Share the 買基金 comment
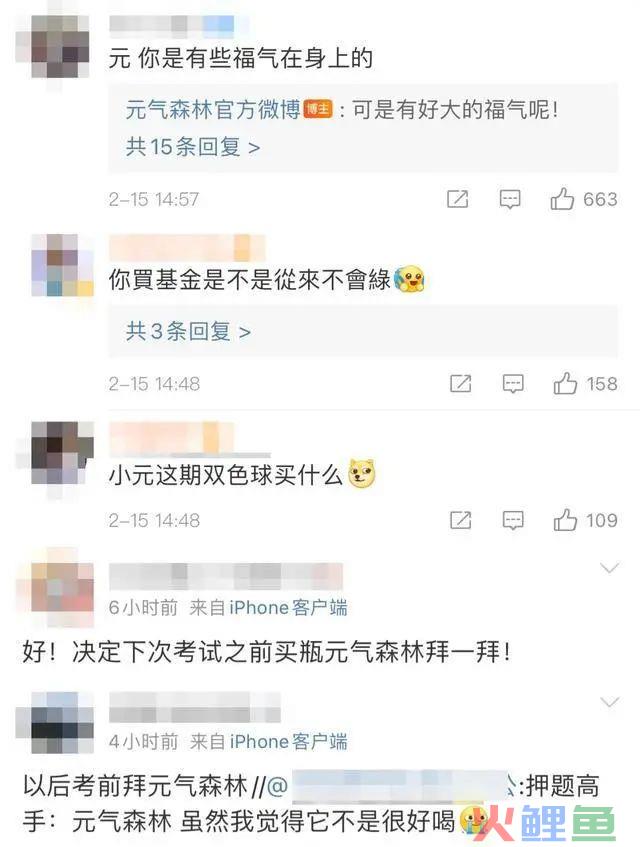Screen dimensions: 640x847 point(461,384)
